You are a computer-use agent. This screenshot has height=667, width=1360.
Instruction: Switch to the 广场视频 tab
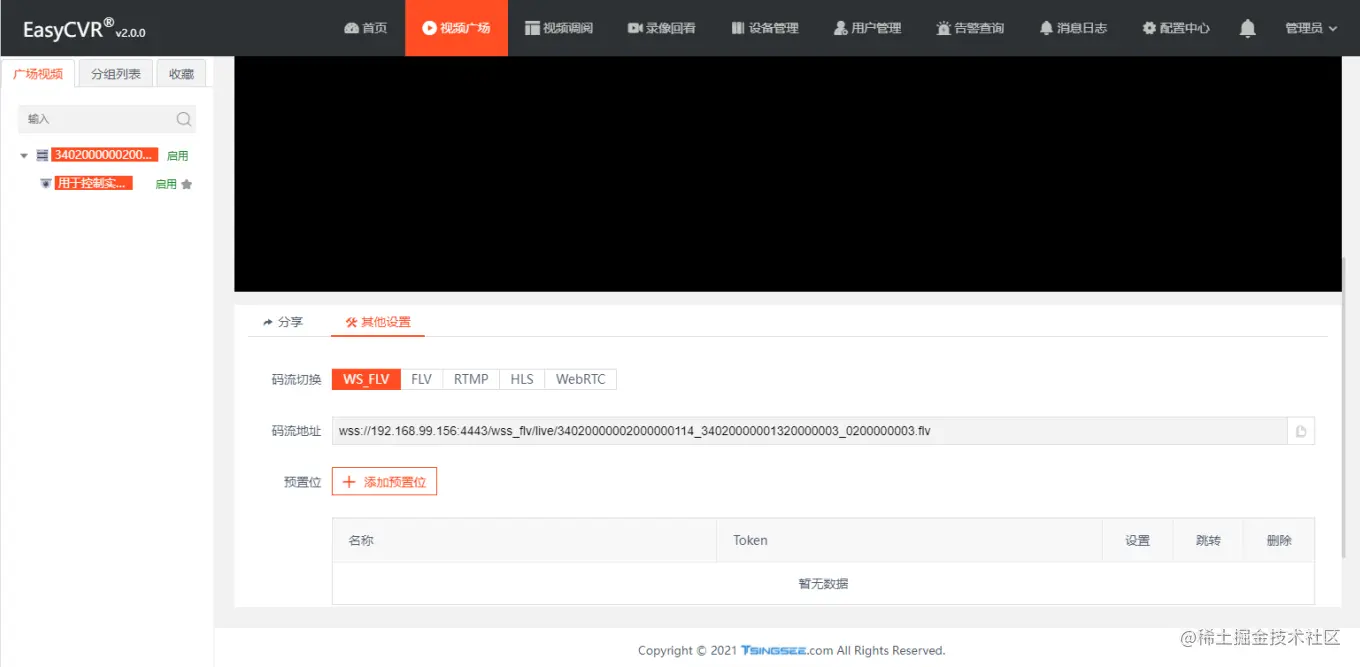(x=38, y=74)
